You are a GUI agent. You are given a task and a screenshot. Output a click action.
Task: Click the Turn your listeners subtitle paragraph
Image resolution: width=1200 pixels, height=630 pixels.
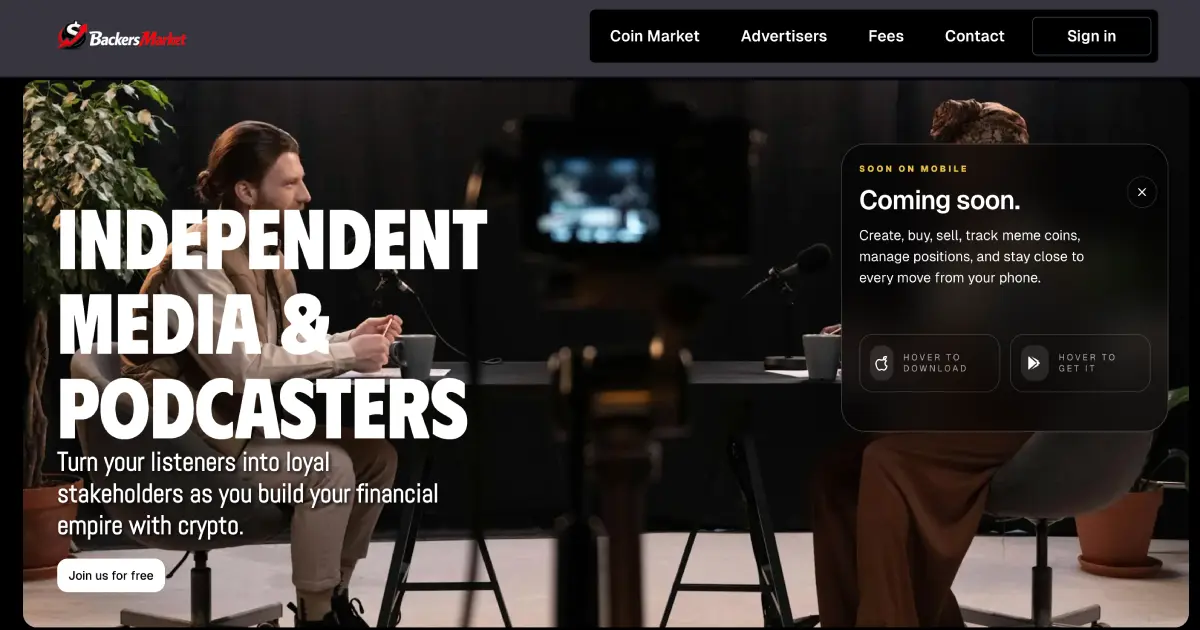pos(248,495)
